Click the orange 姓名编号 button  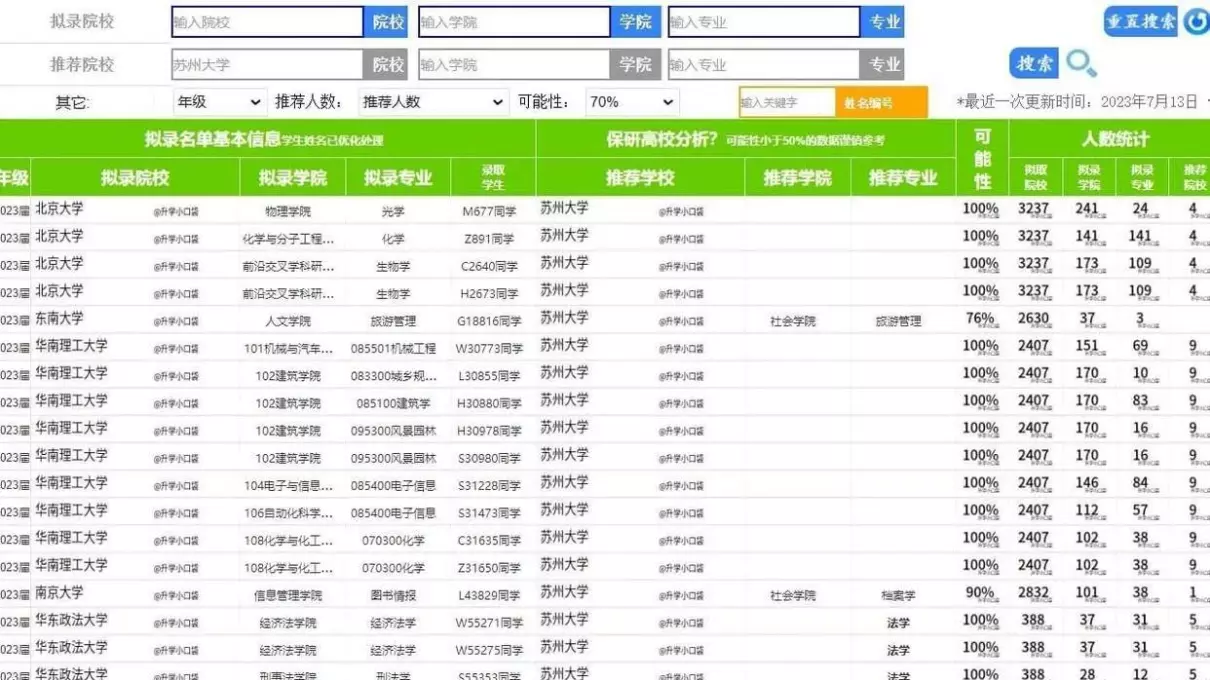pos(881,103)
